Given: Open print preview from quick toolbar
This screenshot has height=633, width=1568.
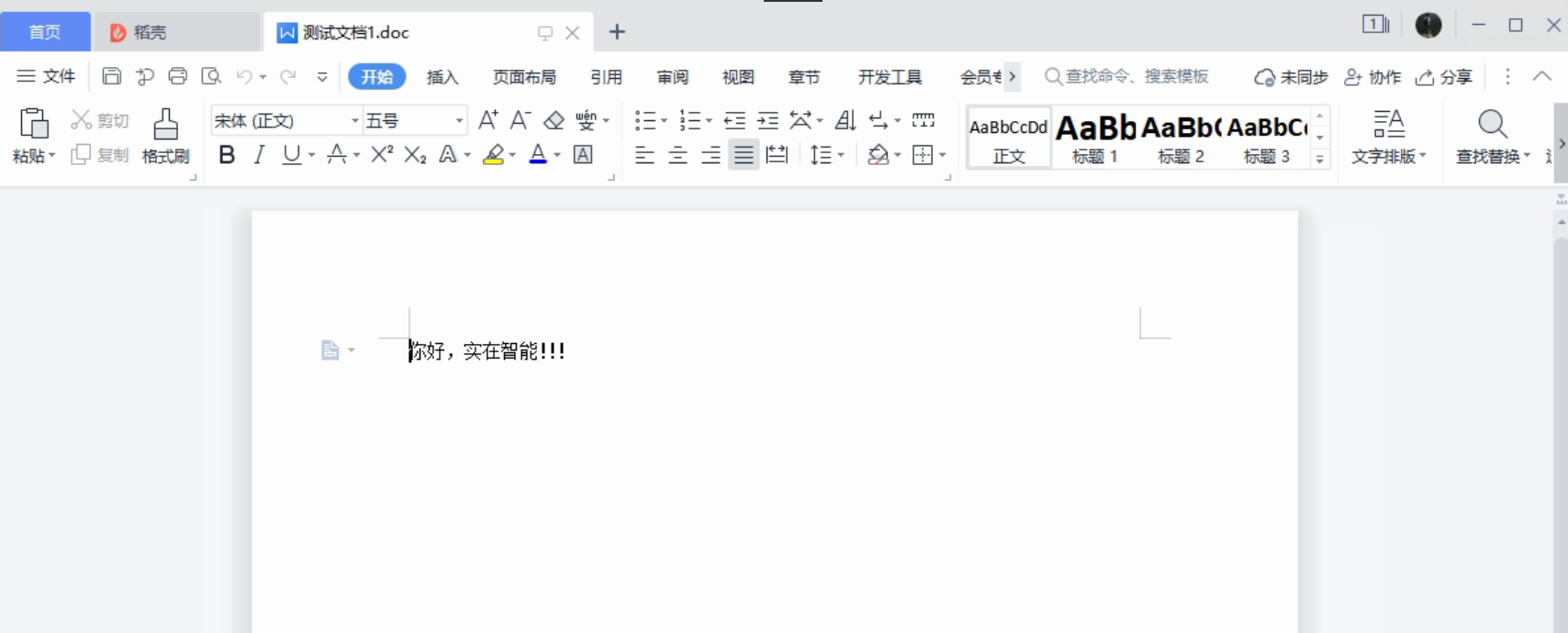Looking at the screenshot, I should point(211,76).
